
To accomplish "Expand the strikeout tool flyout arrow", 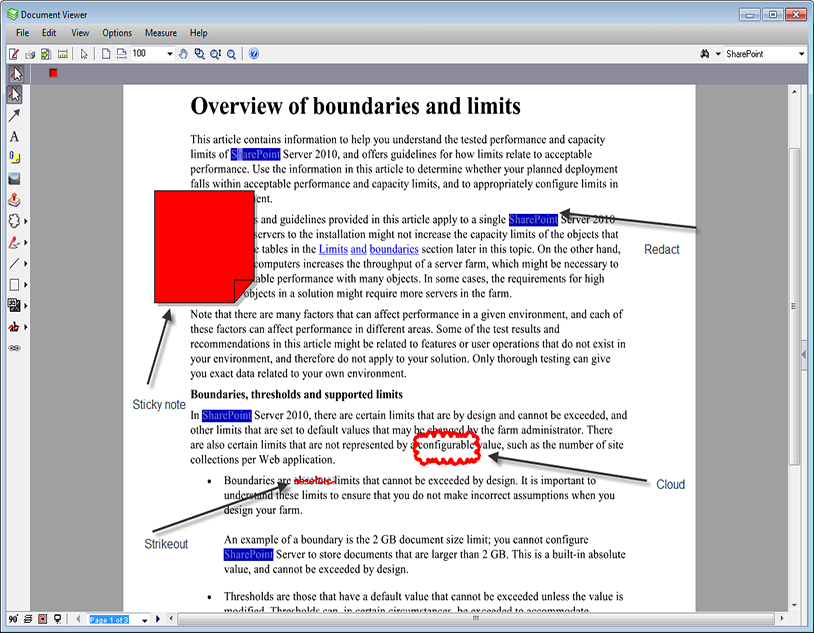I will pyautogui.click(x=25, y=327).
